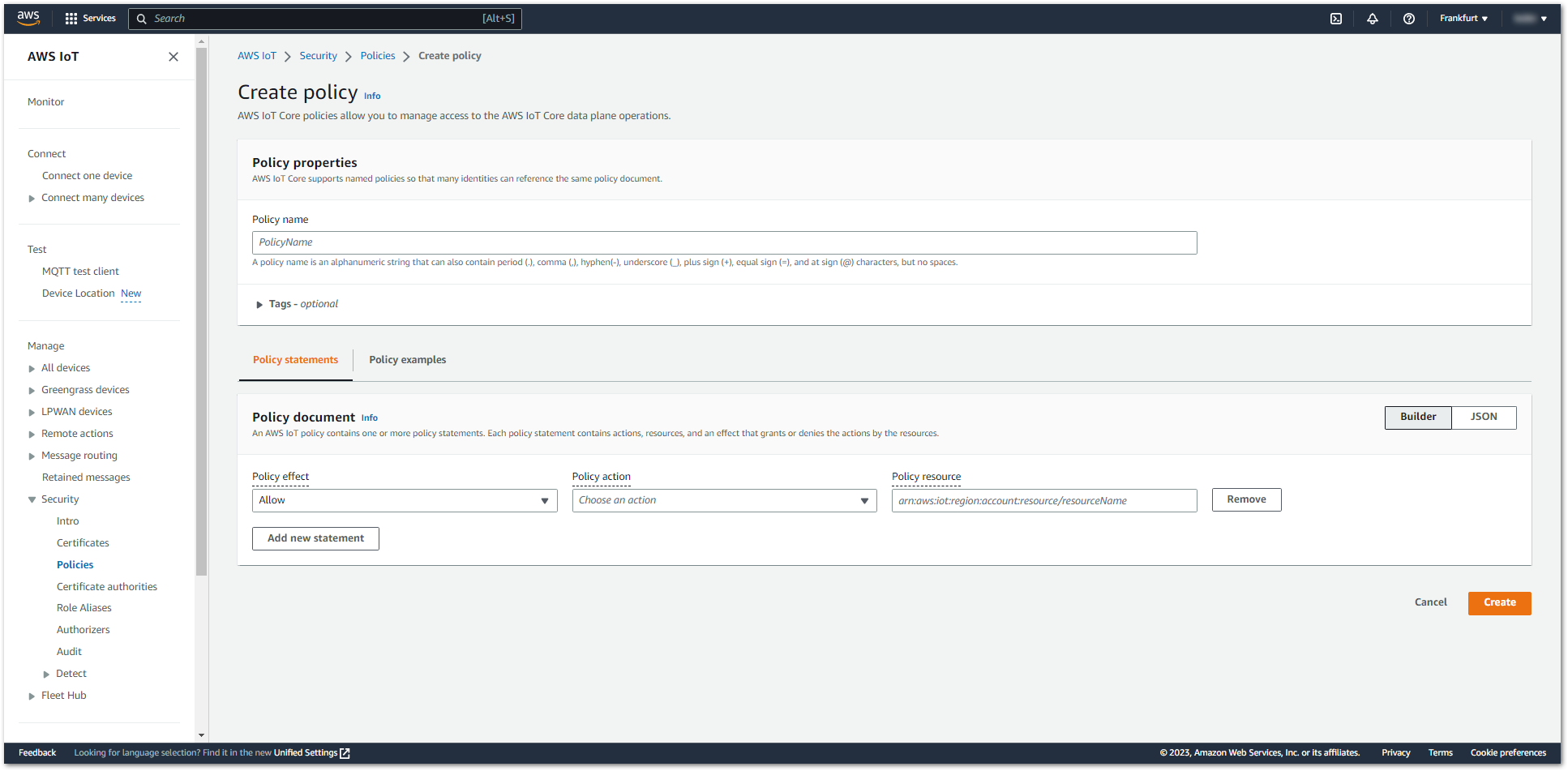The width and height of the screenshot is (1568, 771).
Task: Expand Message routing
Action: (x=32, y=456)
